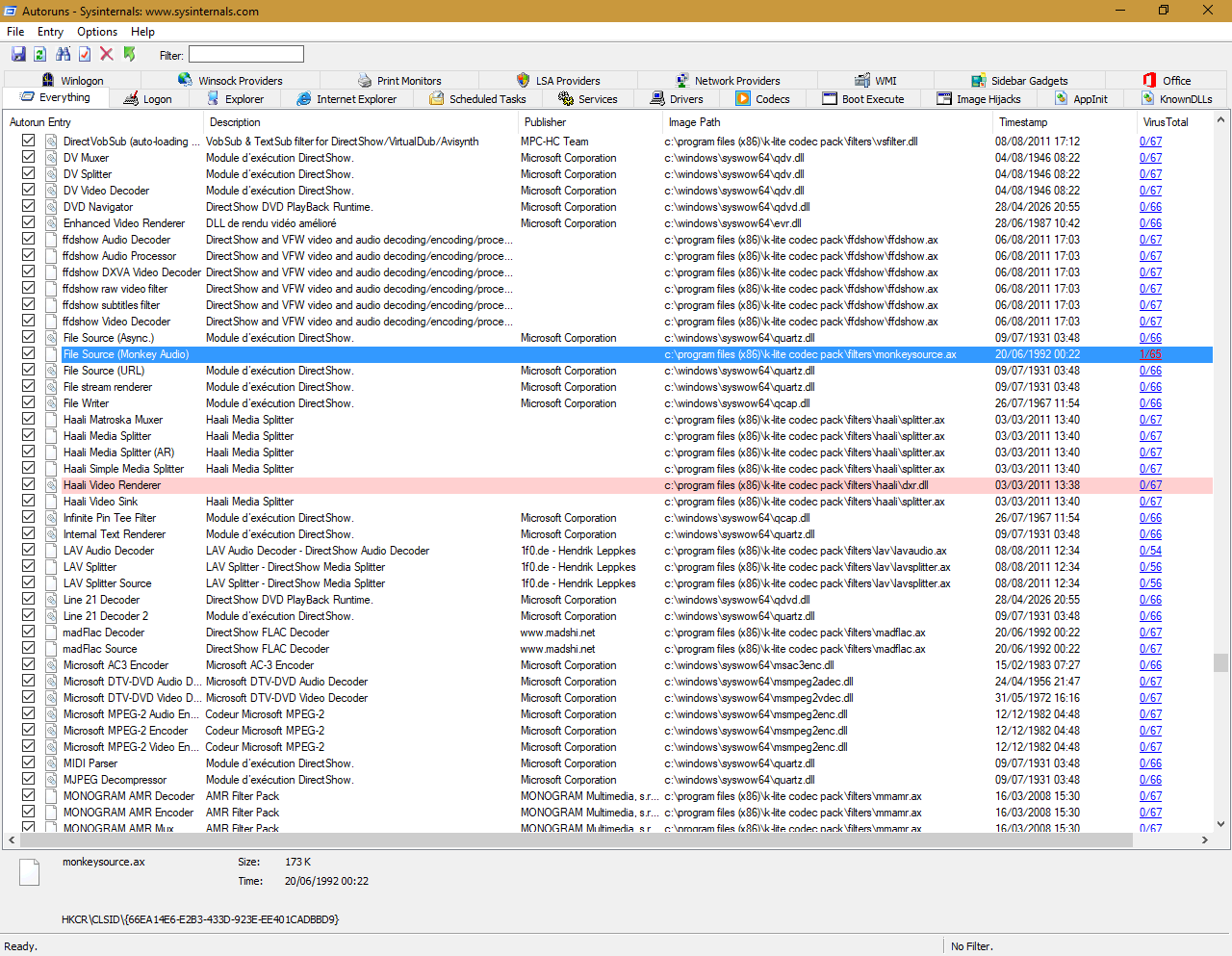This screenshot has height=956, width=1232.
Task: Open the Boot Execute tab
Action: (863, 99)
